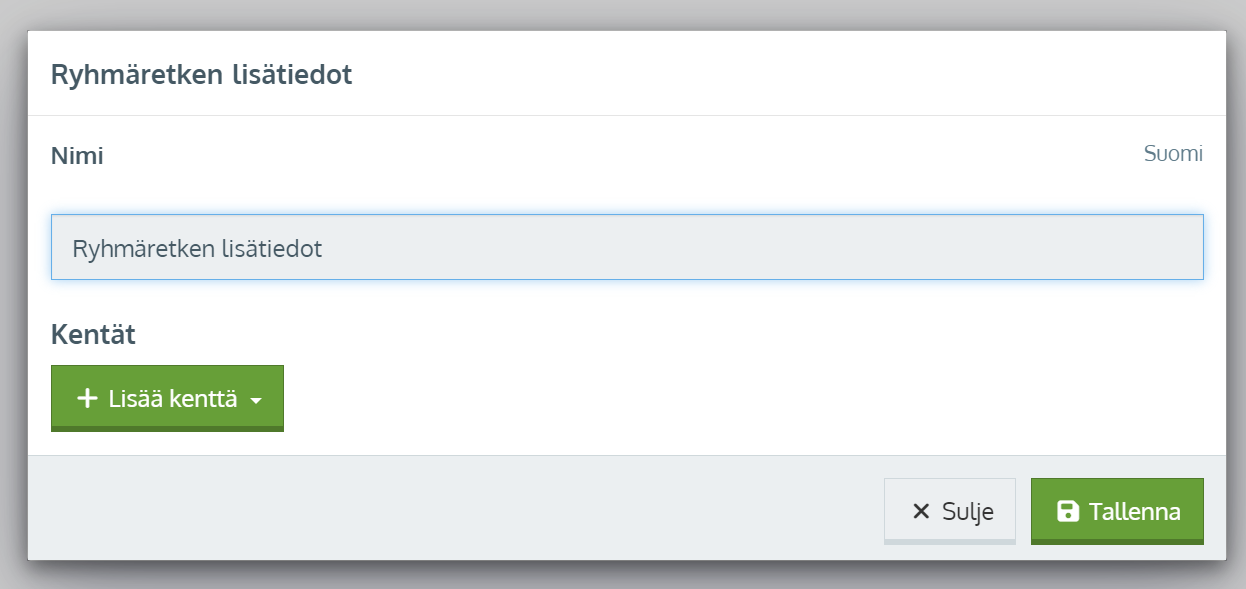Click the Lisää kenttä label text
The height and width of the screenshot is (589, 1246).
pyautogui.click(x=173, y=399)
